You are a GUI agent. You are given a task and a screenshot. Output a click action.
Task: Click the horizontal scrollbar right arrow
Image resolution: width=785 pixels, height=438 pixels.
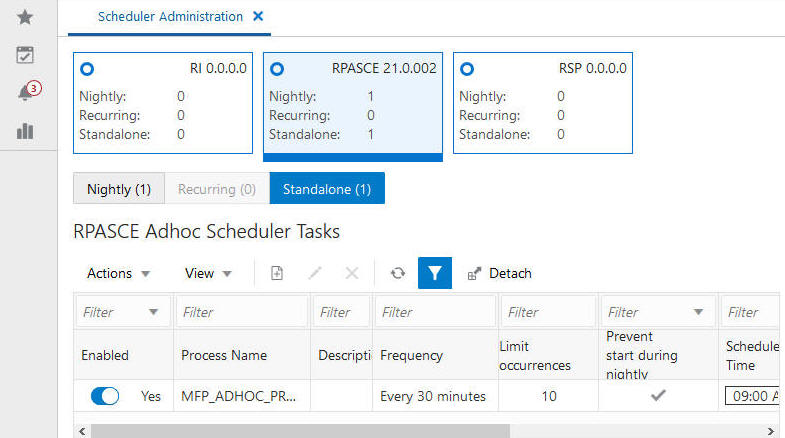coord(771,431)
